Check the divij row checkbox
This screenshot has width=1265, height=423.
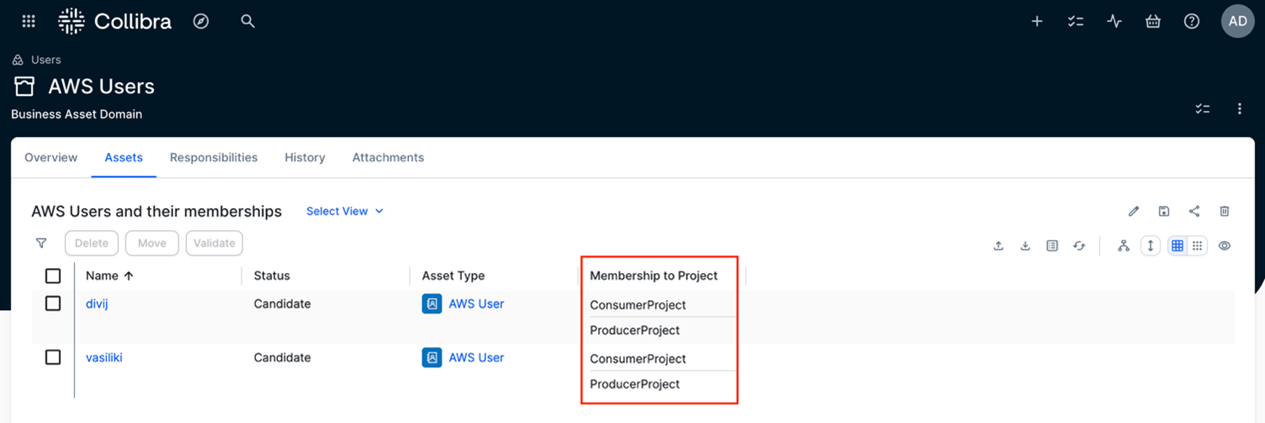coord(53,303)
